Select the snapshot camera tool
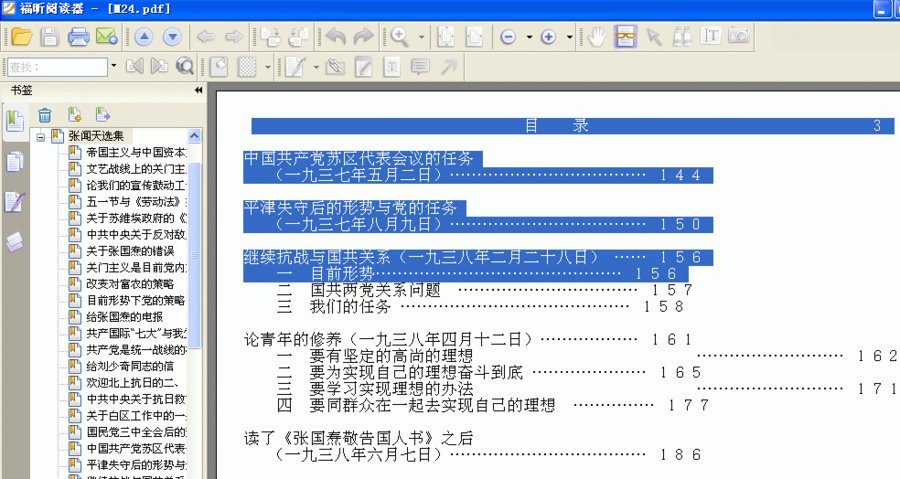The width and height of the screenshot is (900, 479). (739, 36)
